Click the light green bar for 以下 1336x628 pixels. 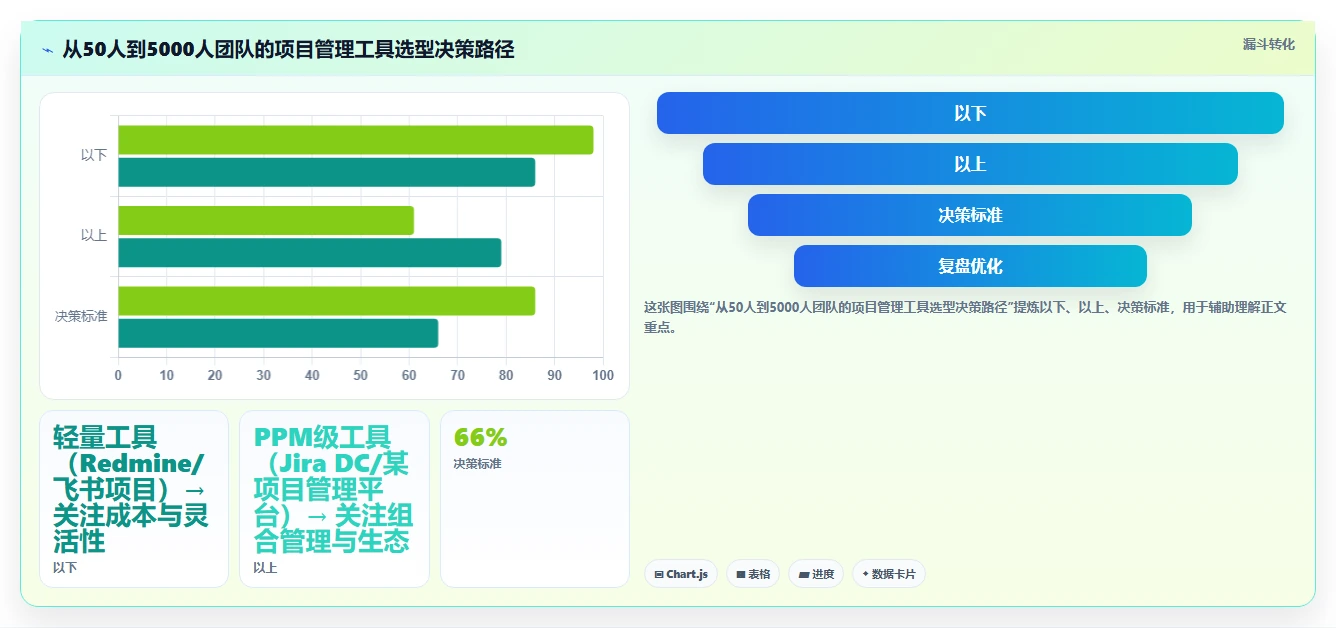[356, 140]
